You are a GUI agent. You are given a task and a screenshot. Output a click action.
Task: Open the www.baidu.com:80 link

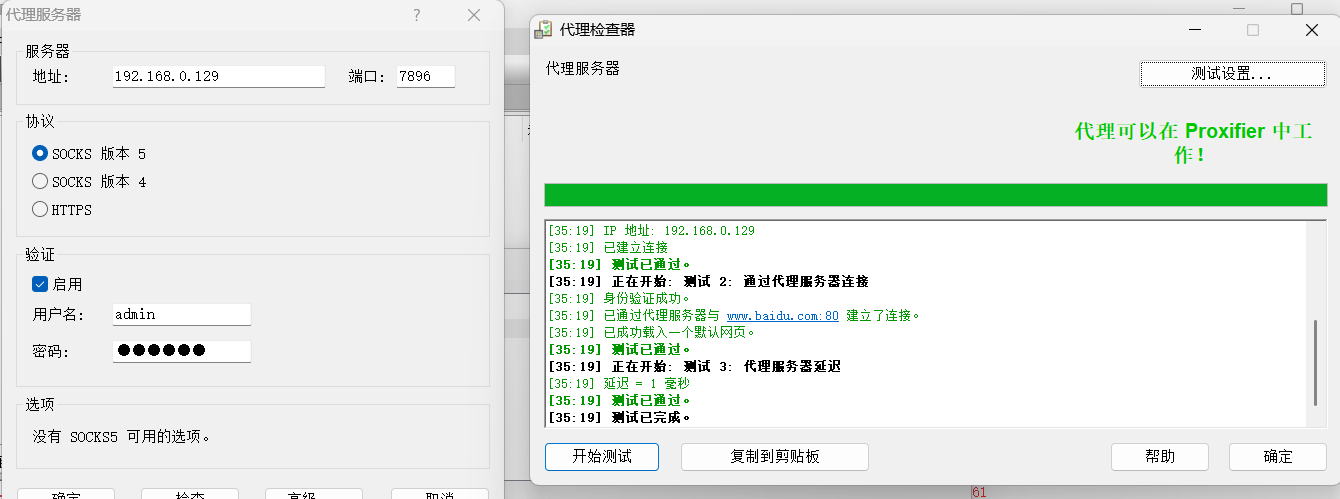point(782,315)
